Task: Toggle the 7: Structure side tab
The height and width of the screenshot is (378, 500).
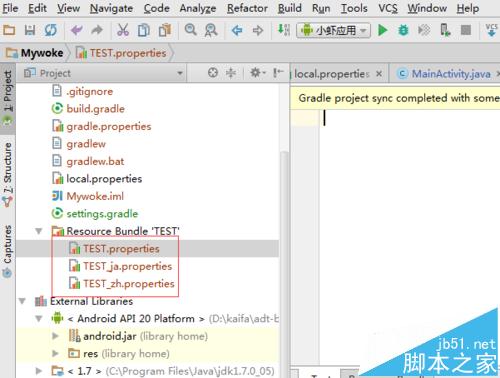Action: click(8, 174)
